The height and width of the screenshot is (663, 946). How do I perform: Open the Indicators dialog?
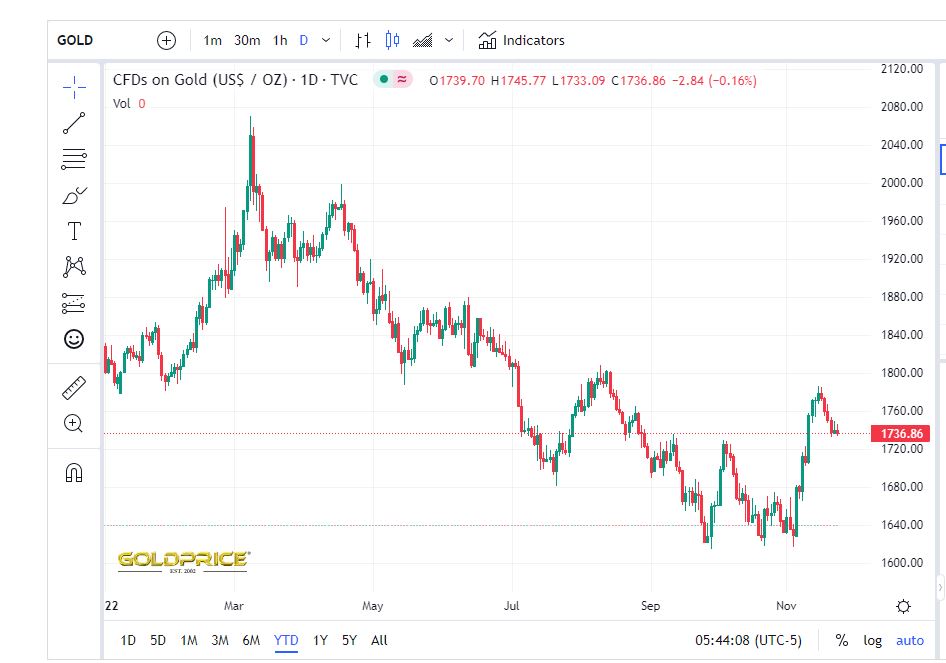point(522,40)
